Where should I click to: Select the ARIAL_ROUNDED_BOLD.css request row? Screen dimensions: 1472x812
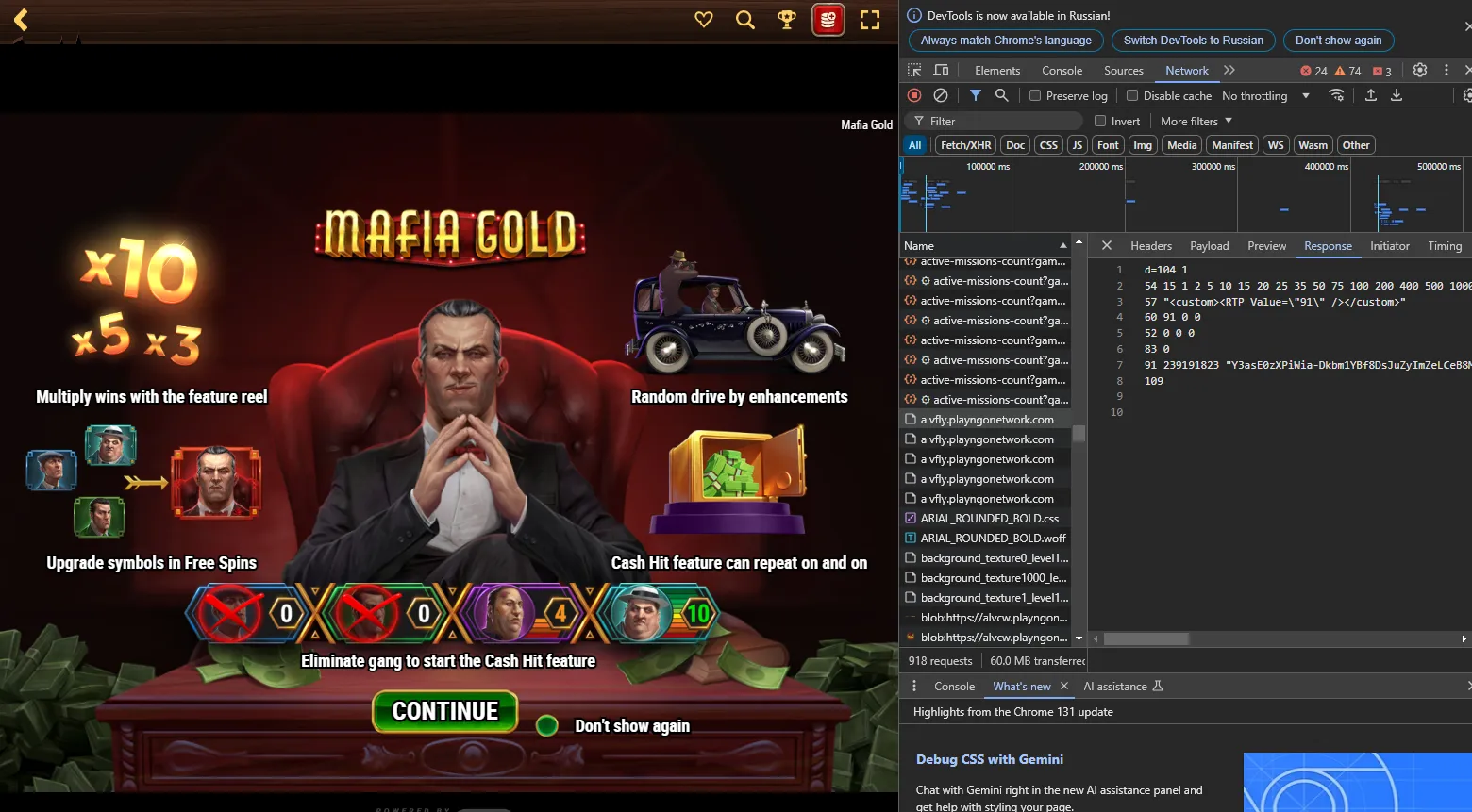click(x=985, y=519)
